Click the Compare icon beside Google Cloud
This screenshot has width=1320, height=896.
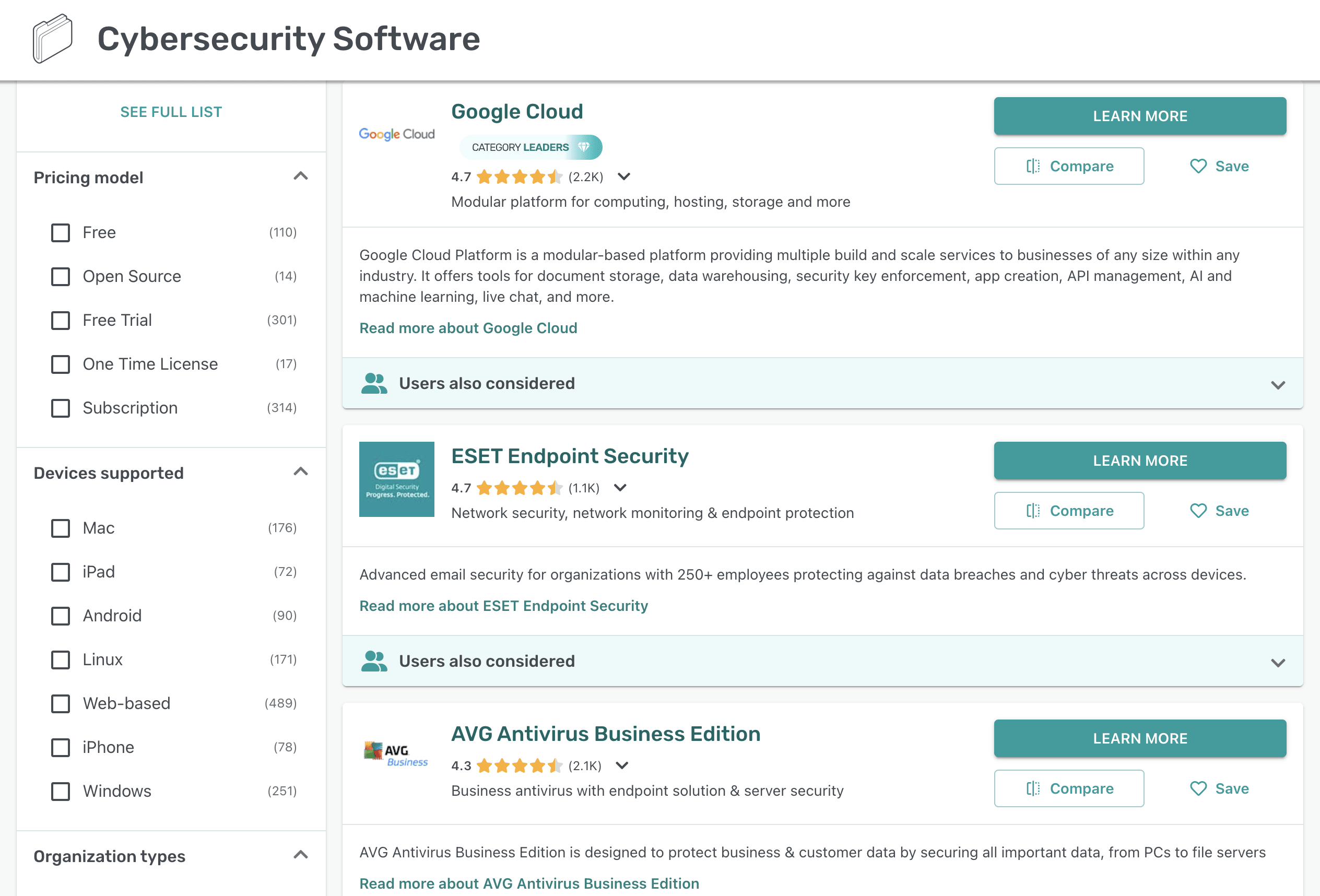[1034, 166]
